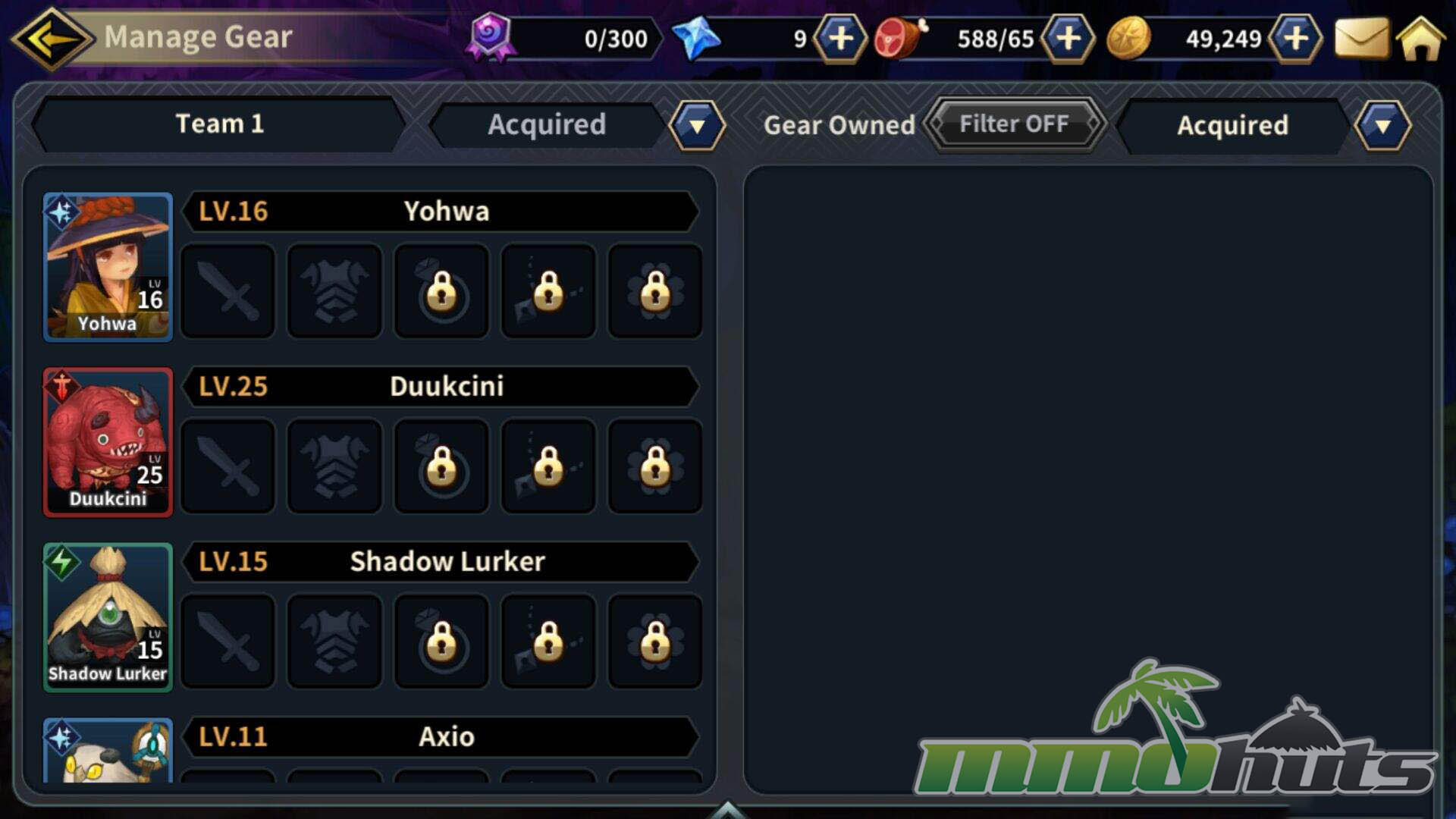Tap Shadow Lurker's locked ring slot
The image size is (1456, 819).
[441, 641]
